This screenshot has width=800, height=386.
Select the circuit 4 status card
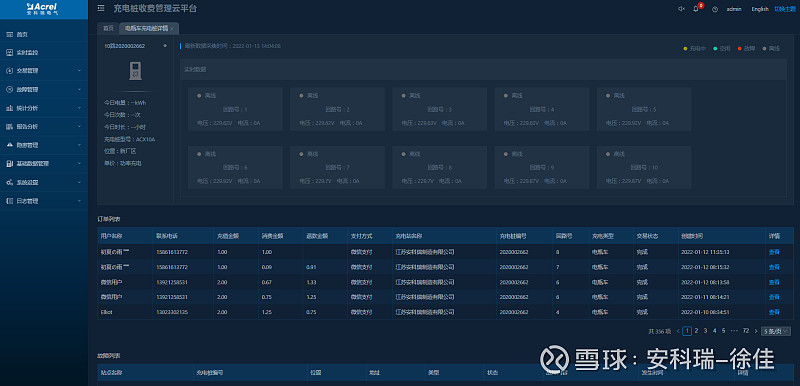click(542, 109)
